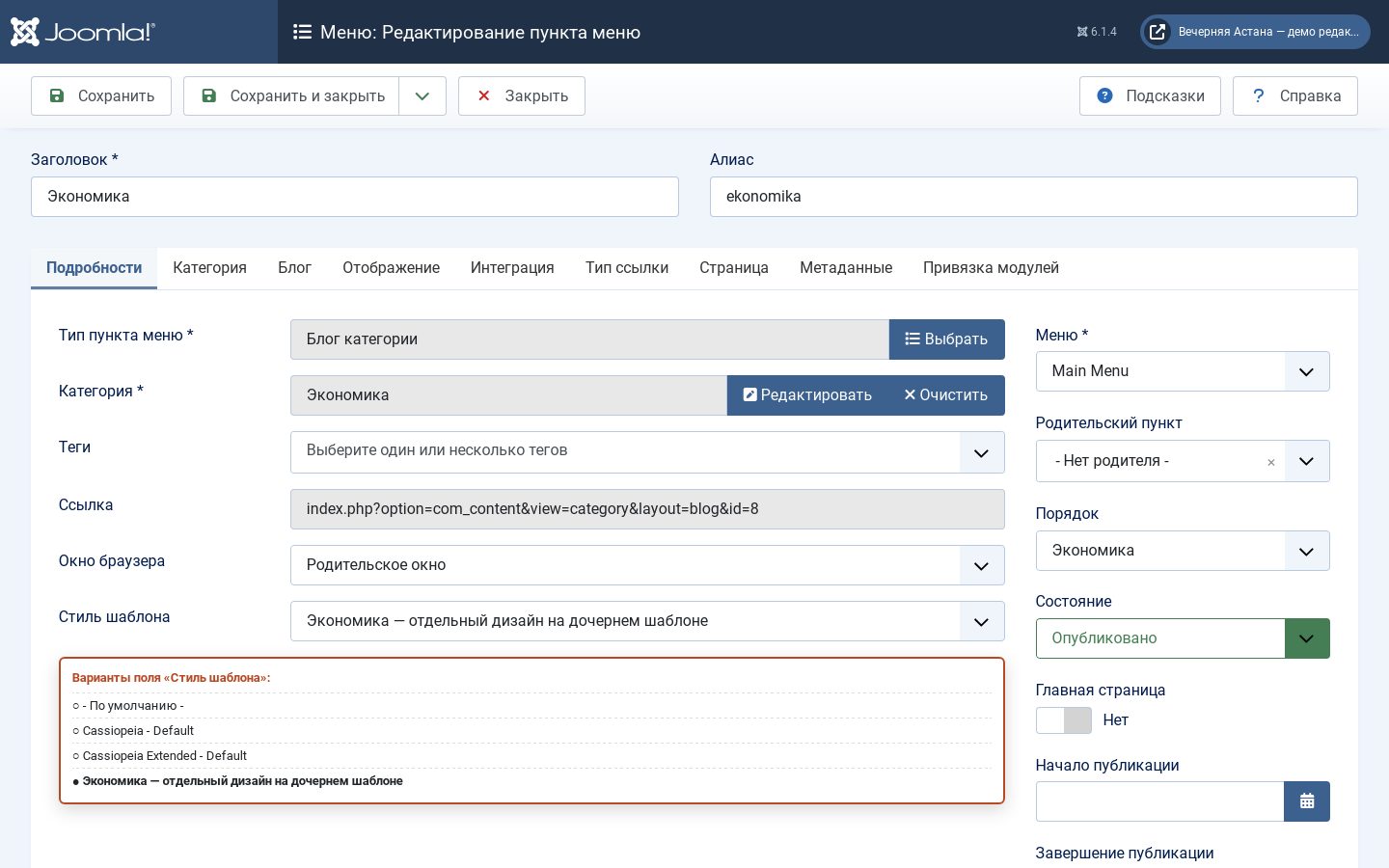This screenshot has width=1389, height=868.
Task: Select the Подробности tab
Action: 94,268
